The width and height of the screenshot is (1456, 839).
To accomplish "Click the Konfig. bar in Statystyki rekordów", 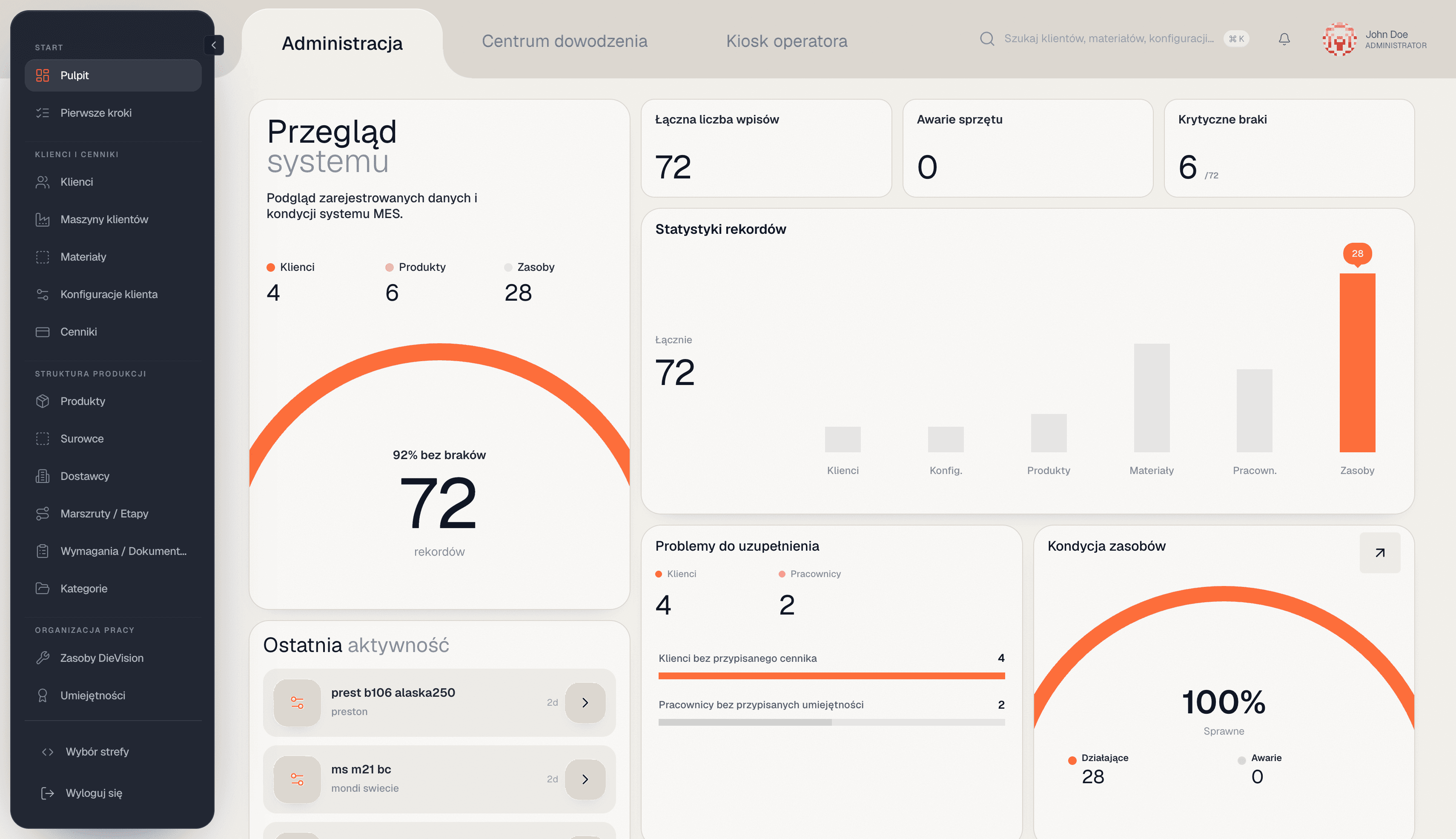I will (946, 439).
